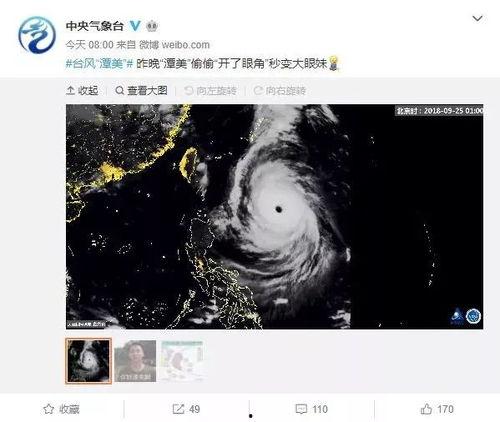The height and width of the screenshot is (422, 500).
Task: Open the 中央气象台 profile avatar
Action: pyautogui.click(x=37, y=35)
